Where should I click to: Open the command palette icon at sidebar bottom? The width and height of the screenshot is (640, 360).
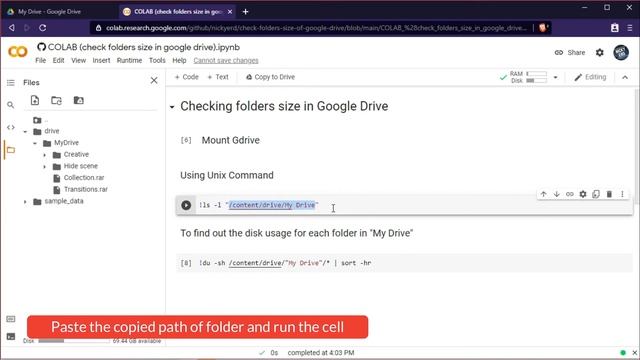point(11,319)
